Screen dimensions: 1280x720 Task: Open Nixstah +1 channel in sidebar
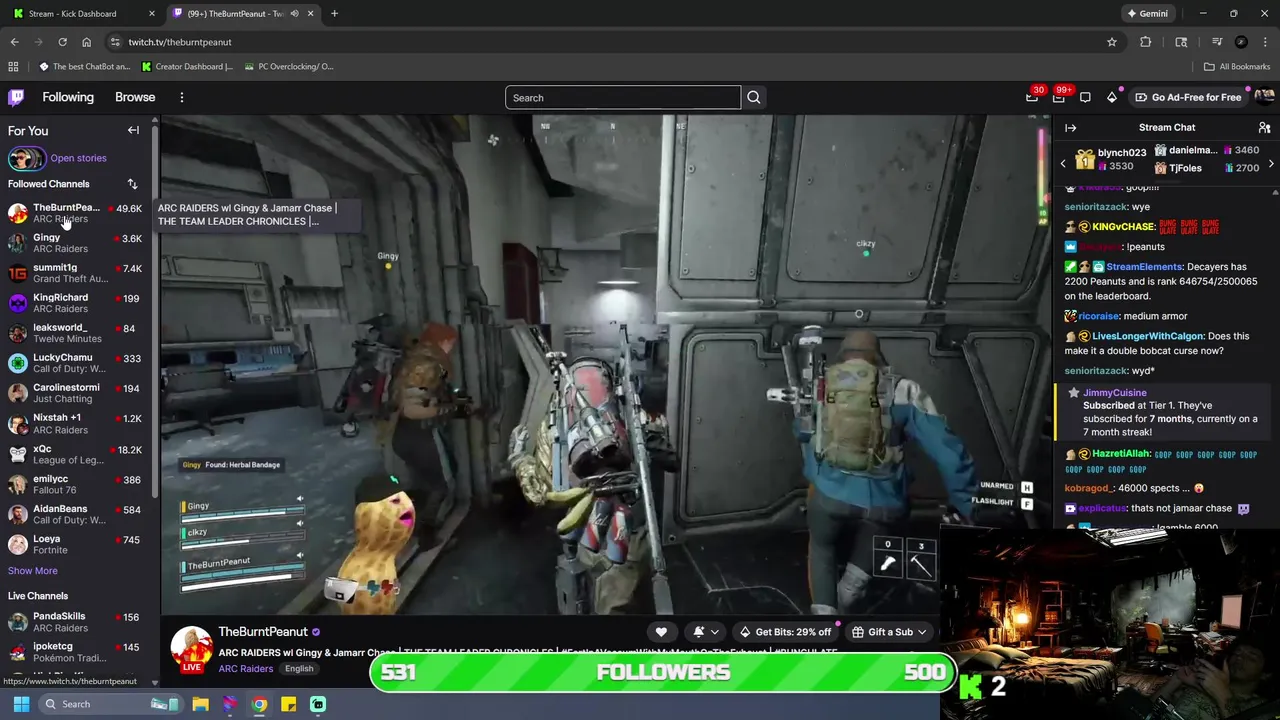(x=77, y=423)
